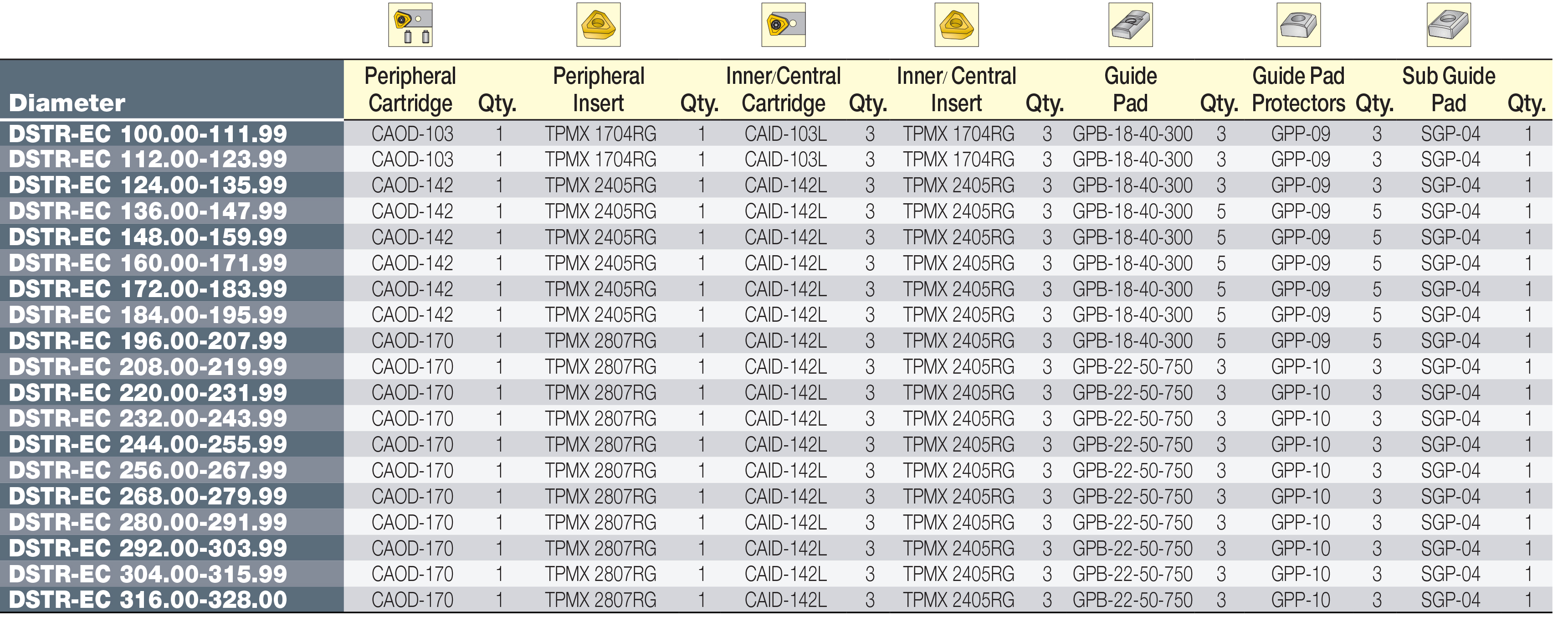Click CAID-142L in the 244.00-255.99 row
The height and width of the screenshot is (622, 1568).
(785, 445)
